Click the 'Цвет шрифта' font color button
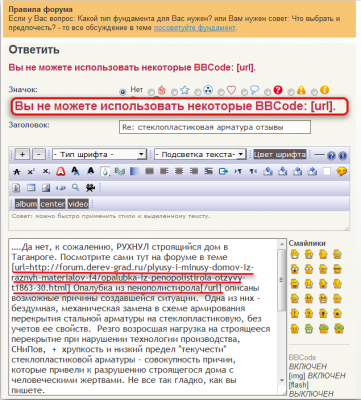The height and width of the screenshot is (400, 361). pos(280,154)
